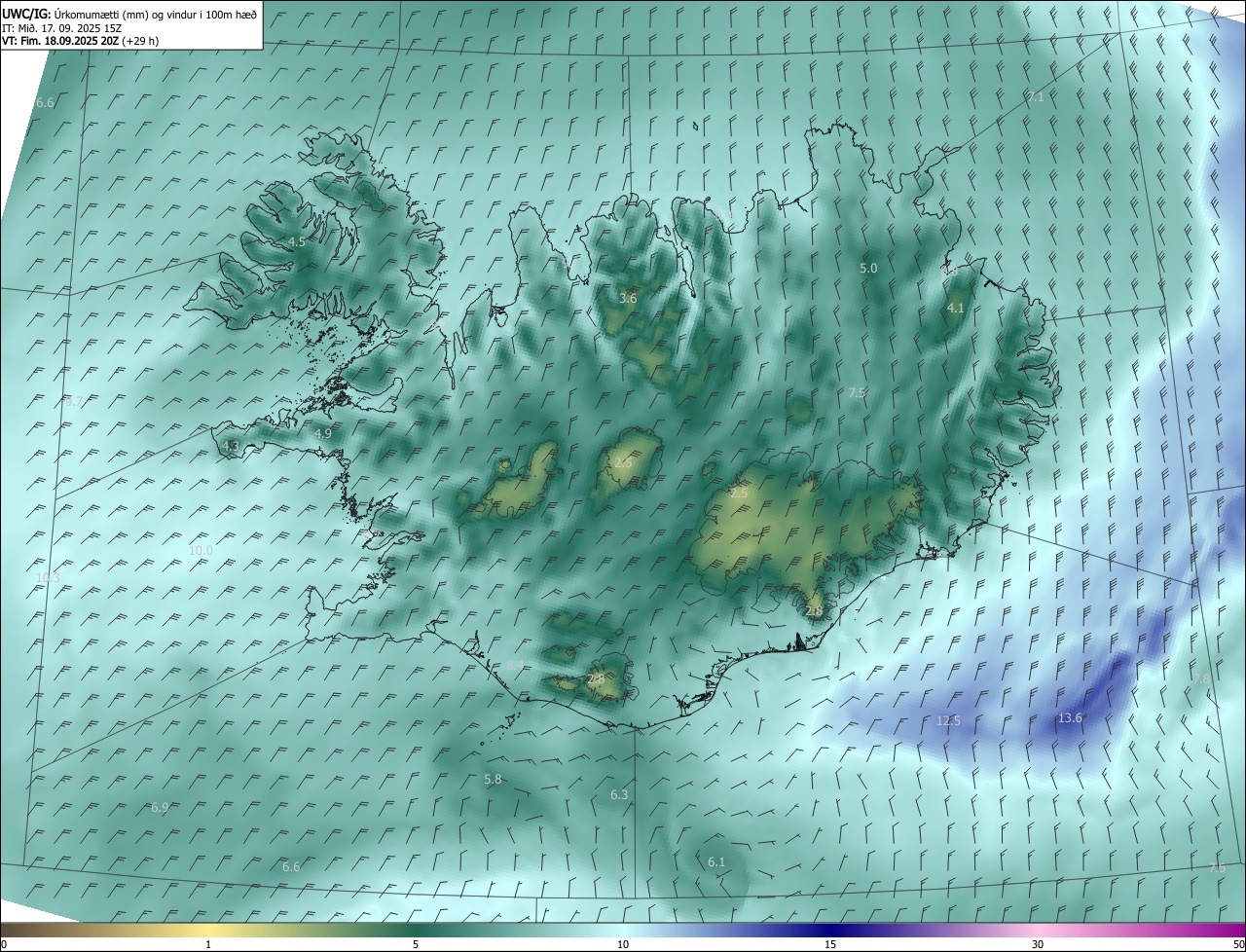Click the 3.6 value on the map

(x=628, y=298)
